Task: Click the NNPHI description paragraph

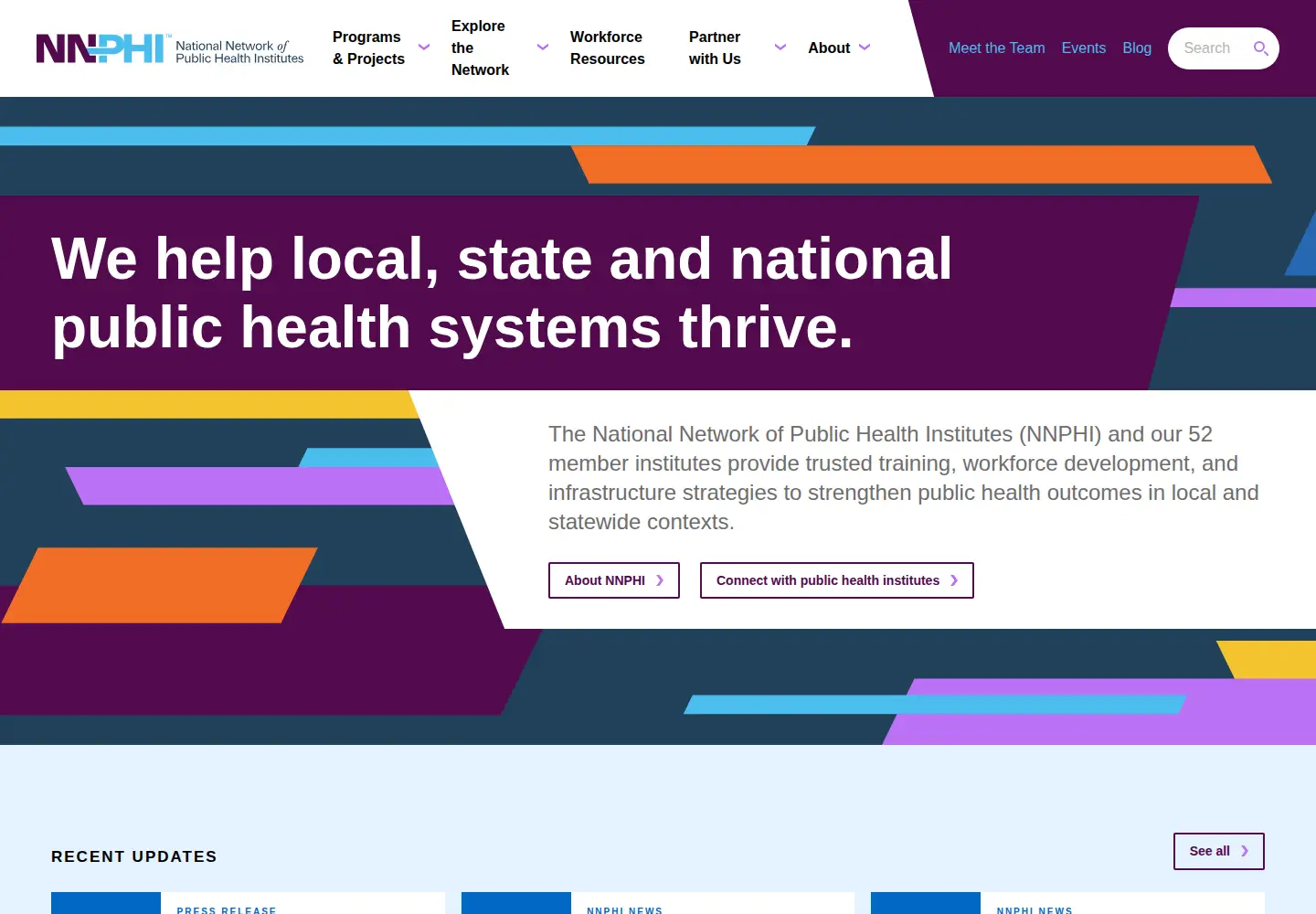Action: [903, 478]
